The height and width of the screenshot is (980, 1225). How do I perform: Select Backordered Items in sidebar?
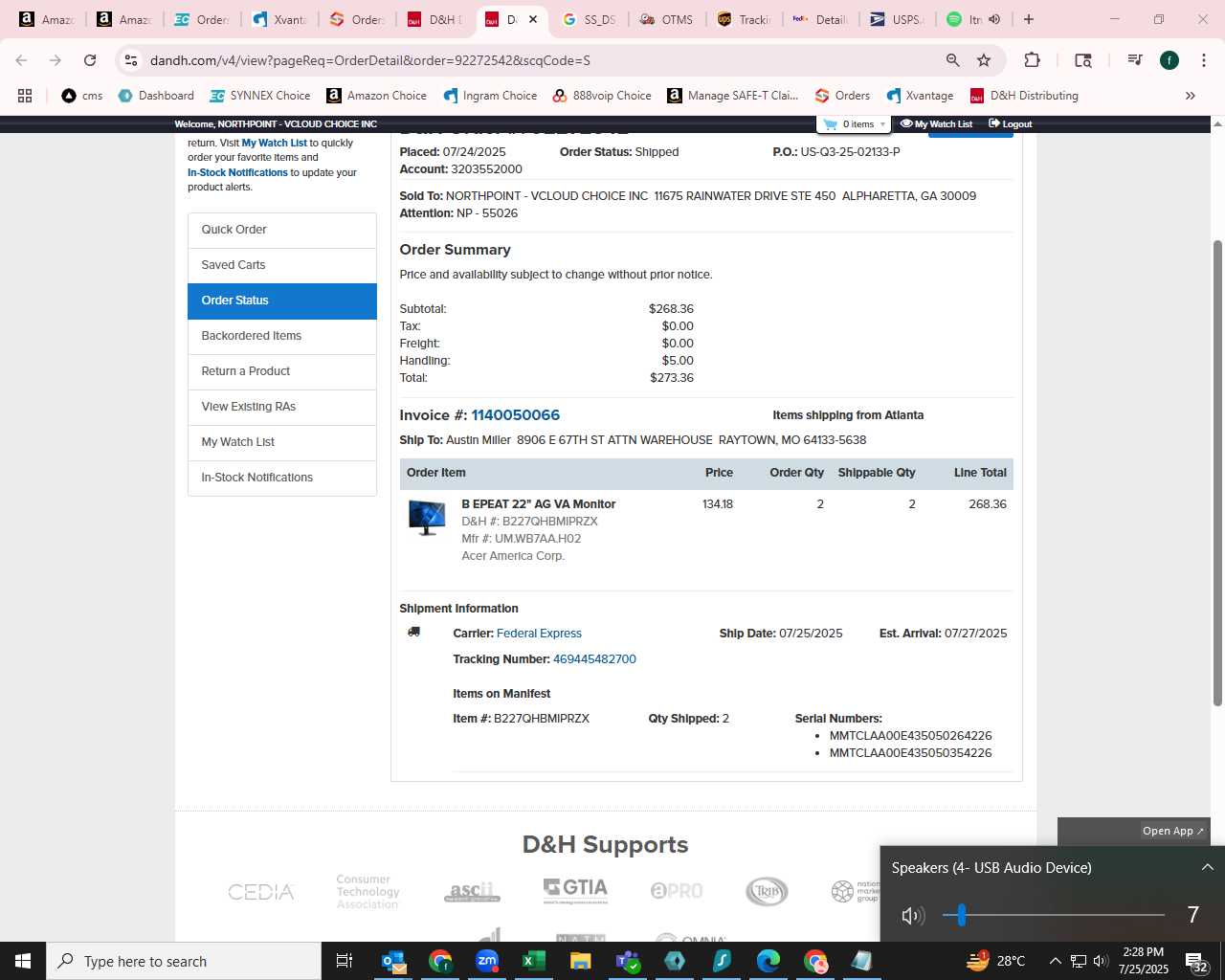coord(282,336)
